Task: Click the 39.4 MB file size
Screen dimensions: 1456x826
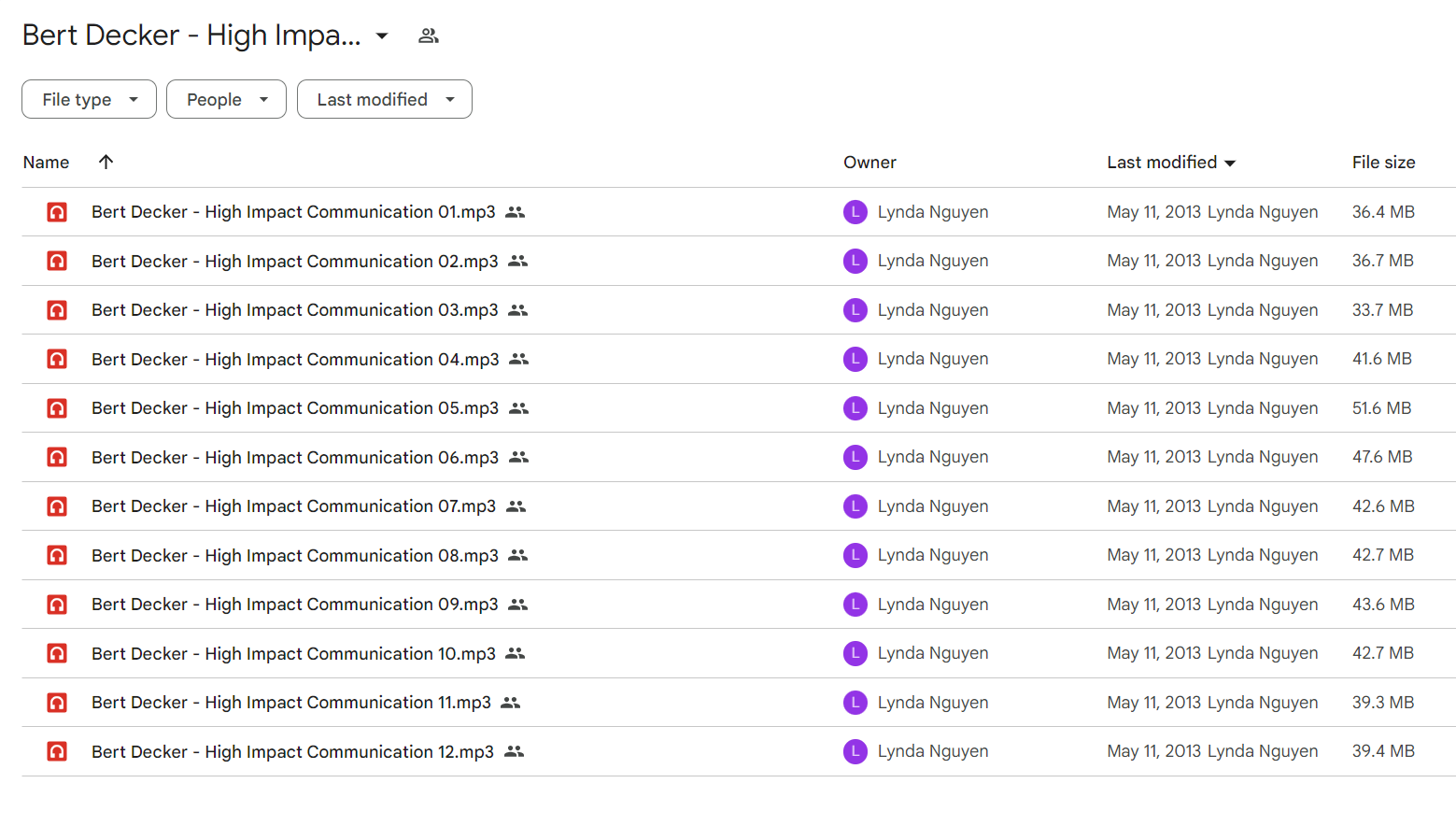Action: (x=1383, y=751)
